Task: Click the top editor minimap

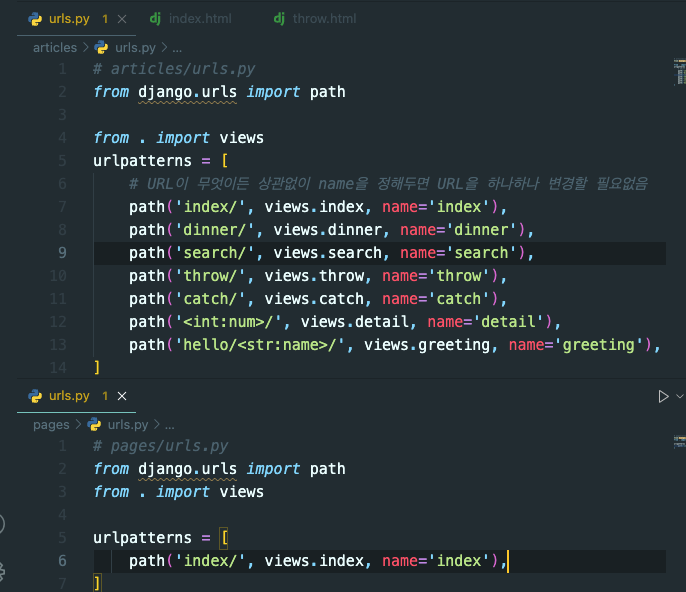Action: [679, 72]
